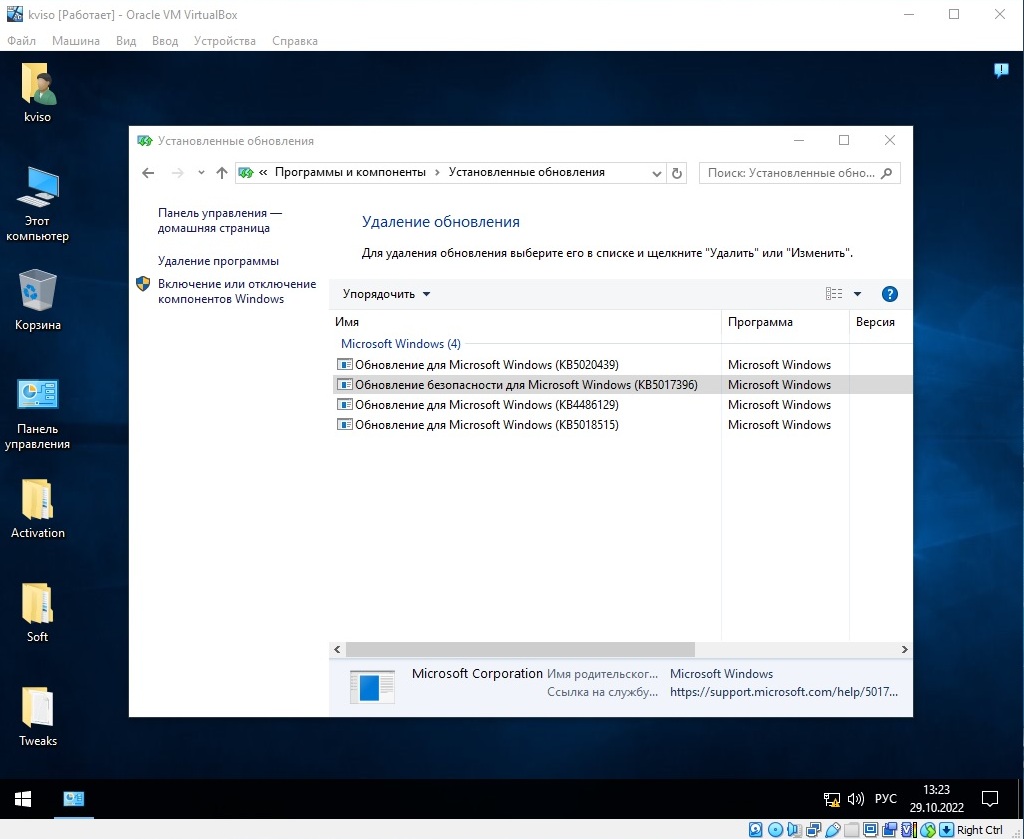1024x839 pixels.
Task: Click the search box for installed updates
Action: point(790,173)
